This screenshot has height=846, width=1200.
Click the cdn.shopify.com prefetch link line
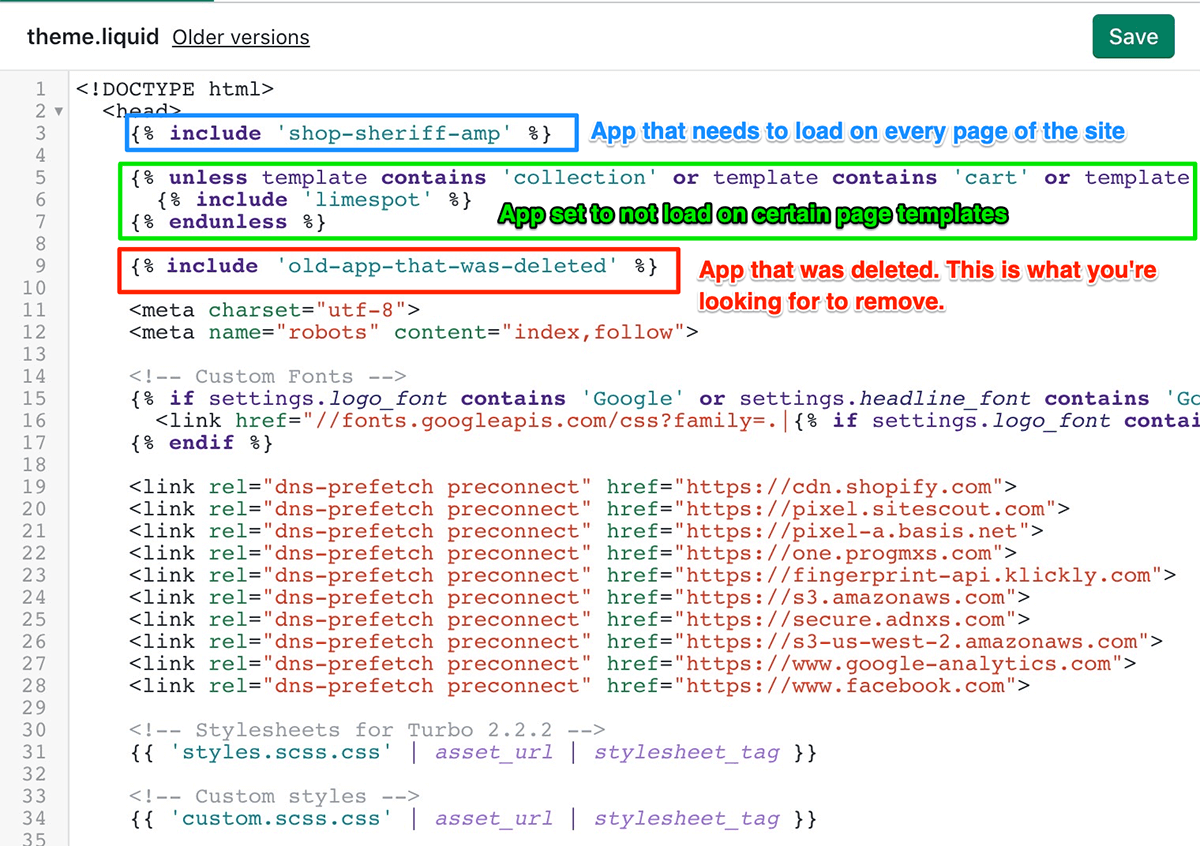coord(572,487)
